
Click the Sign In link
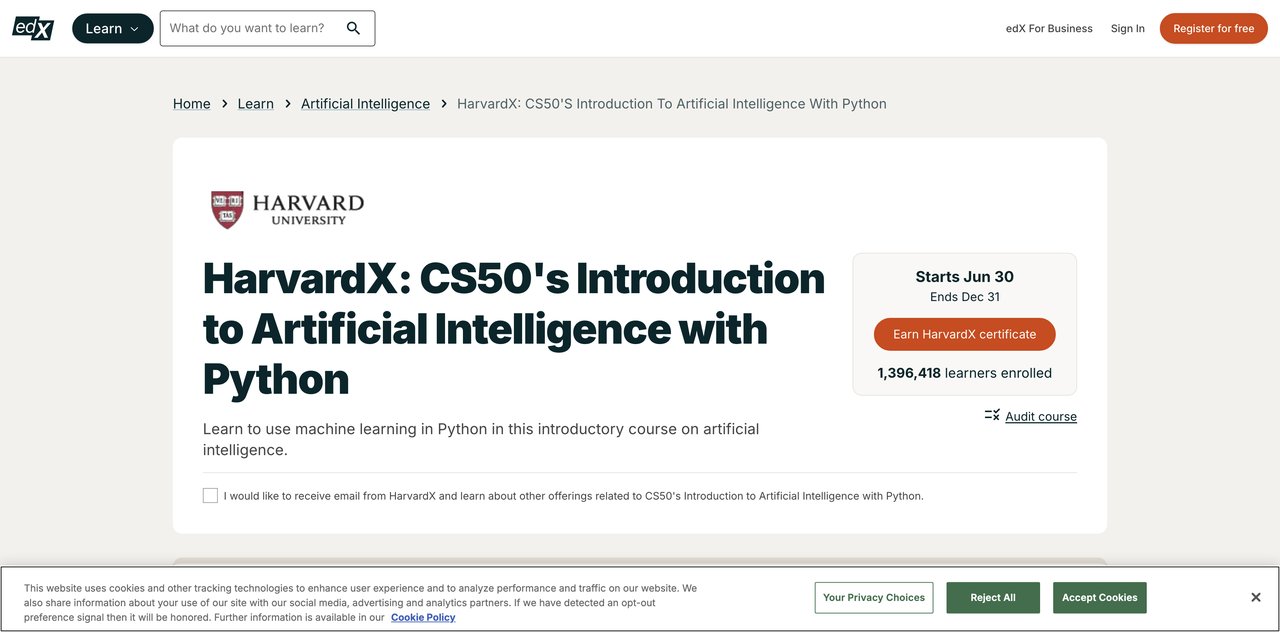pyautogui.click(x=1127, y=28)
